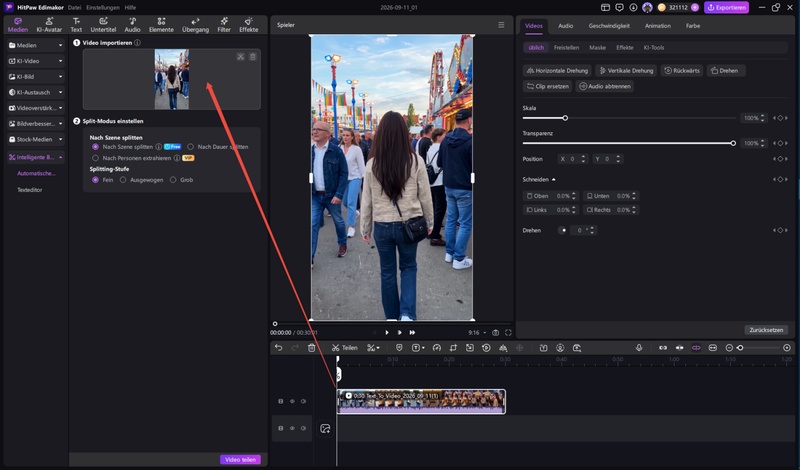Viewport: 800px width, 470px height.
Task: Switch to the Farbe tab
Action: [x=693, y=26]
